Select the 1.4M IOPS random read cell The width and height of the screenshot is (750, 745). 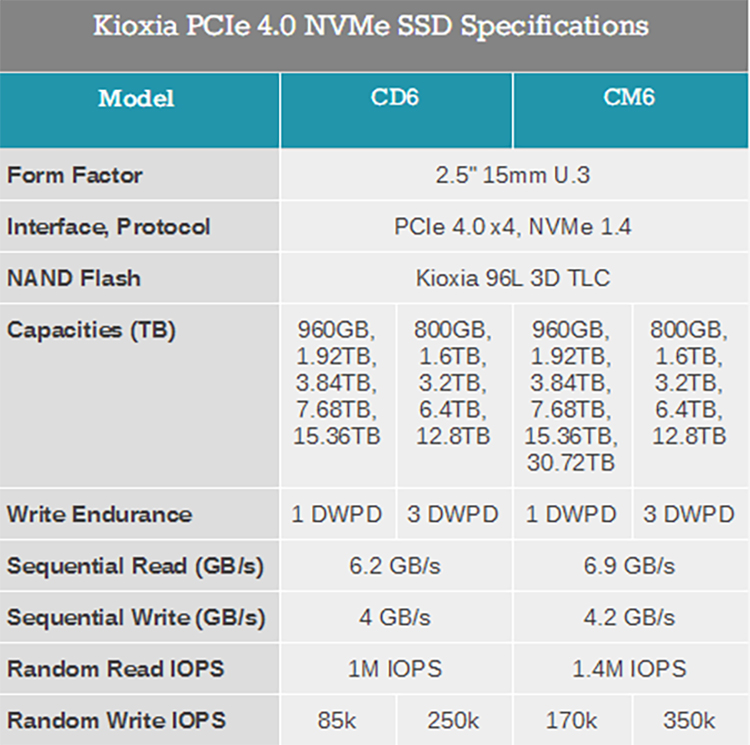(x=631, y=669)
